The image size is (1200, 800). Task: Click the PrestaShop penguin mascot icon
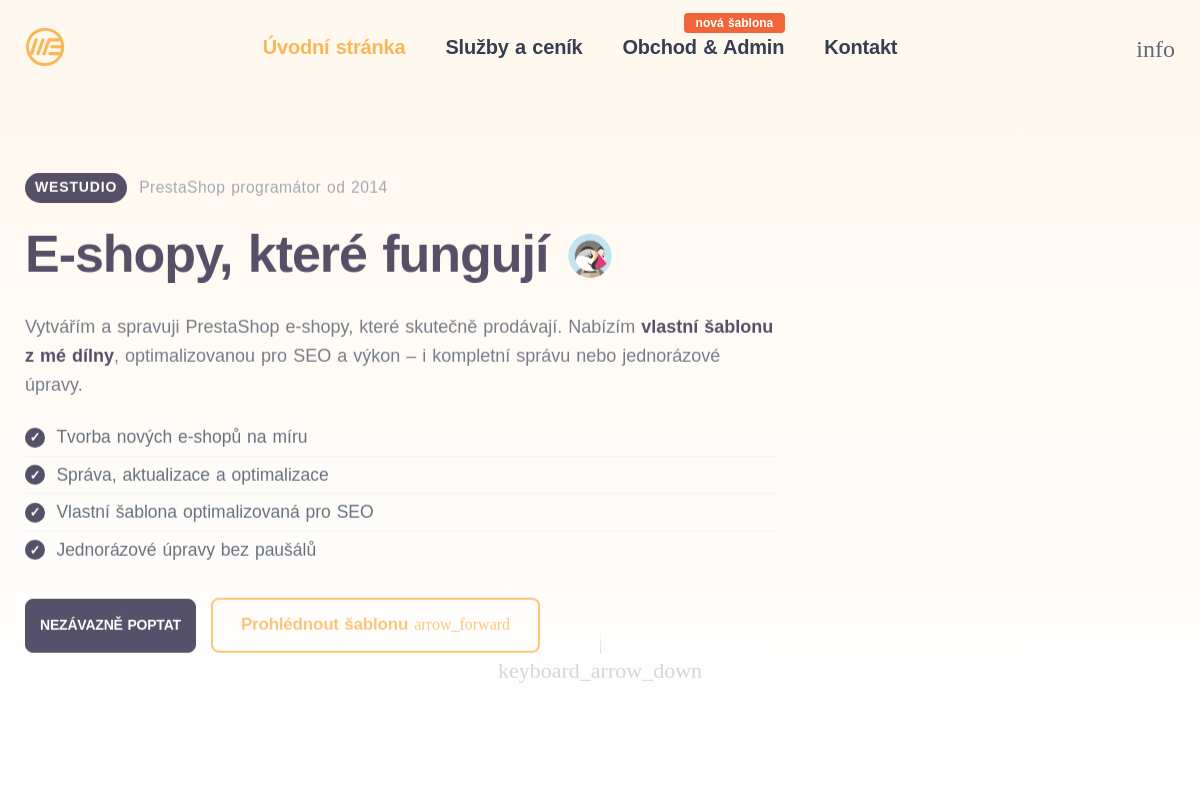[x=589, y=255]
